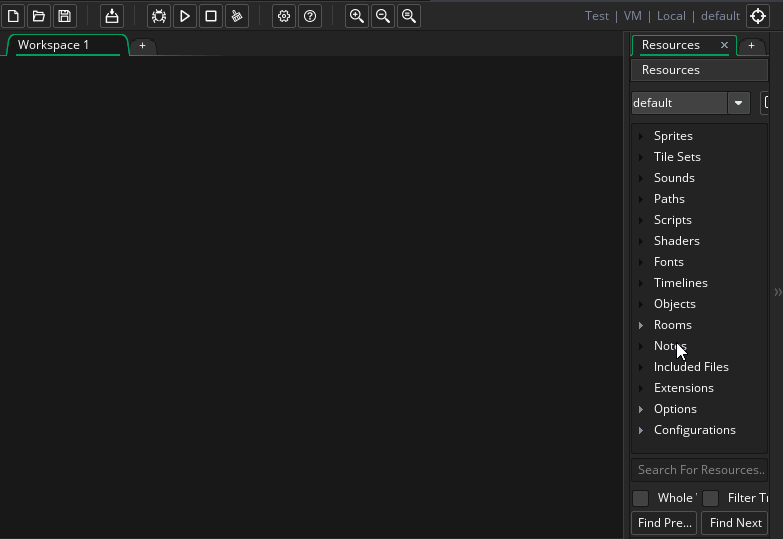The height and width of the screenshot is (539, 783).
Task: Select Shaders in the resource tree
Action: tap(677, 241)
